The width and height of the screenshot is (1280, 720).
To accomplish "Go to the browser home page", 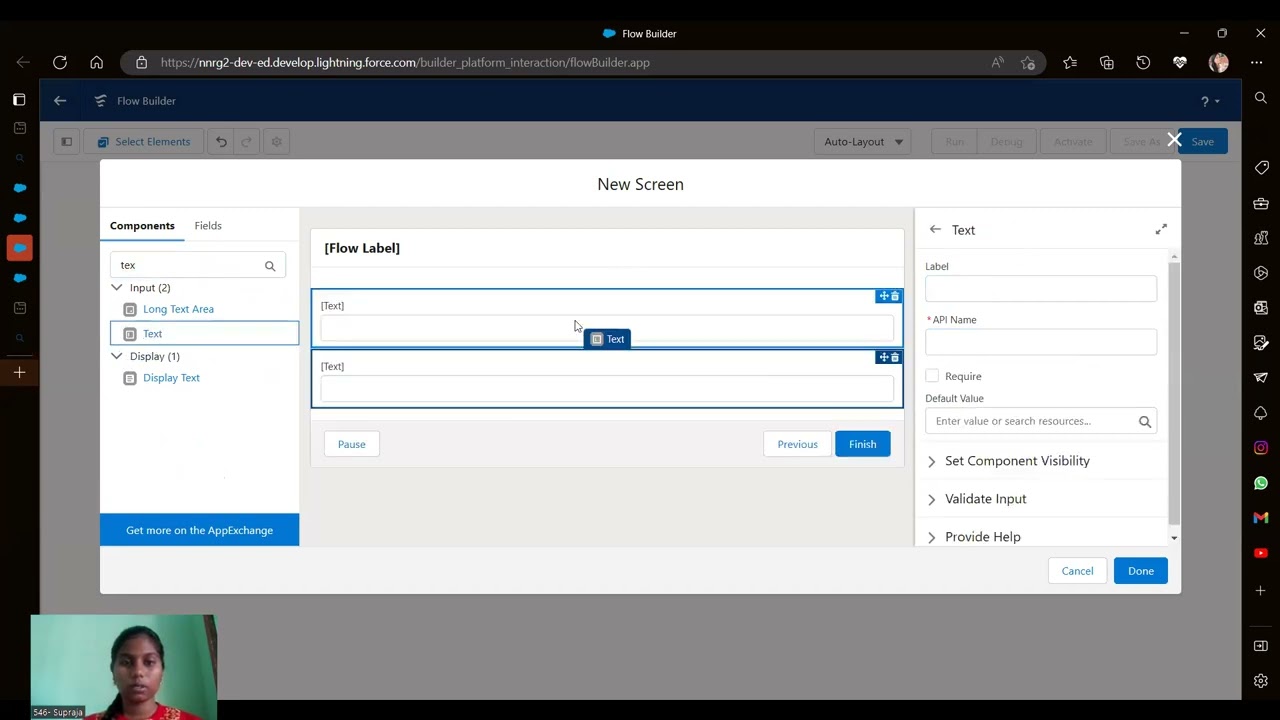I will pyautogui.click(x=97, y=63).
